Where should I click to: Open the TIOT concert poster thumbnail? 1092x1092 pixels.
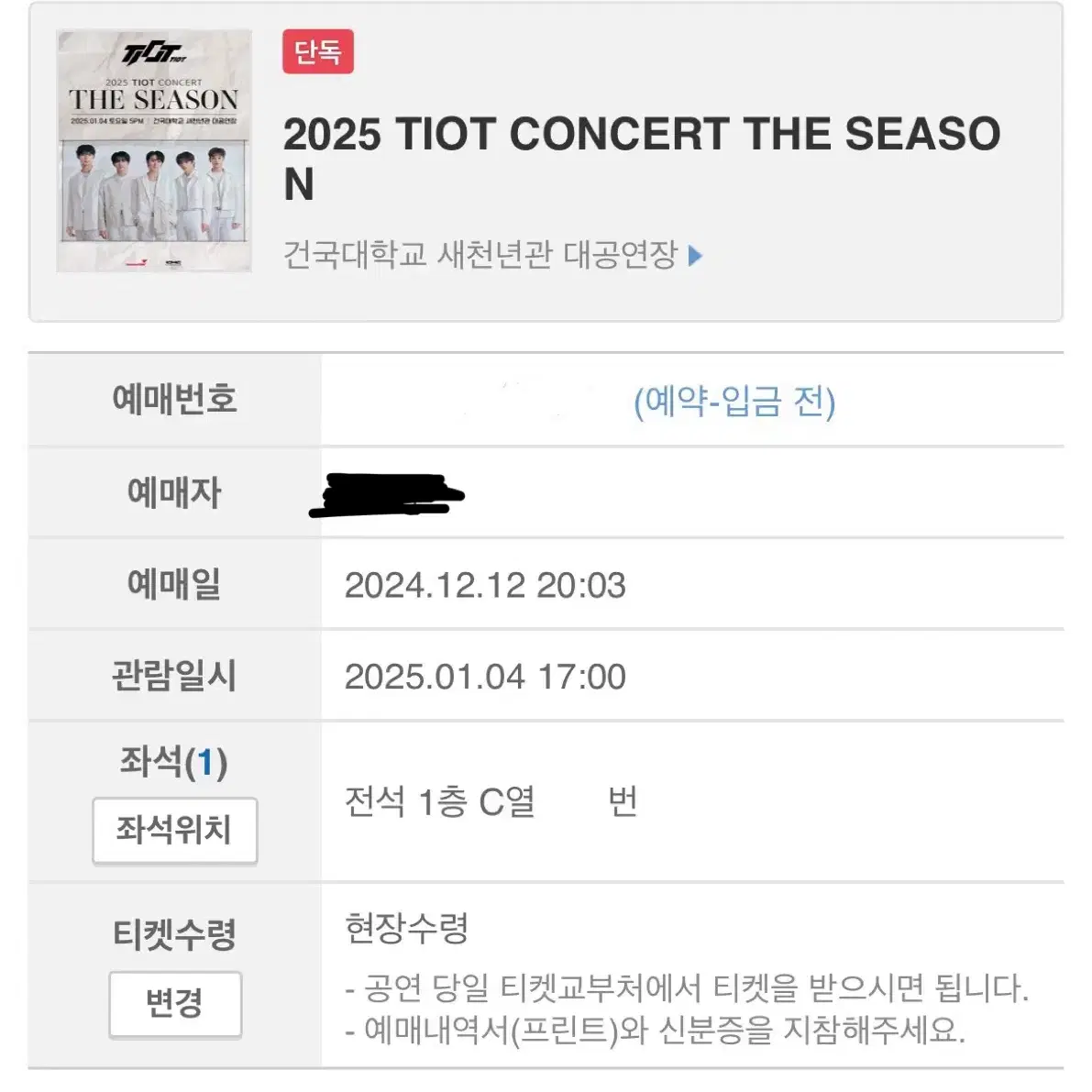pyautogui.click(x=154, y=150)
